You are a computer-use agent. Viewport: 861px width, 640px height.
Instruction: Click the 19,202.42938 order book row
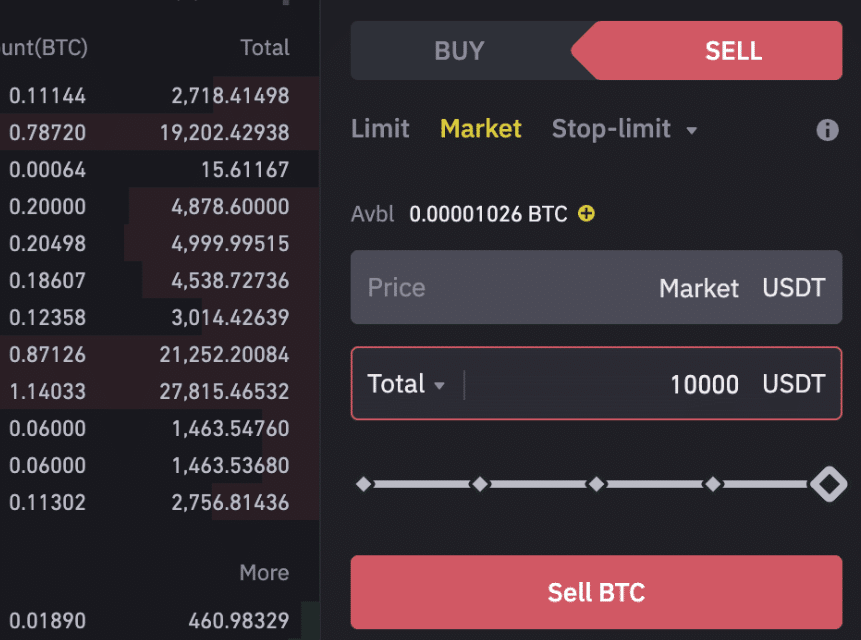[x=160, y=132]
